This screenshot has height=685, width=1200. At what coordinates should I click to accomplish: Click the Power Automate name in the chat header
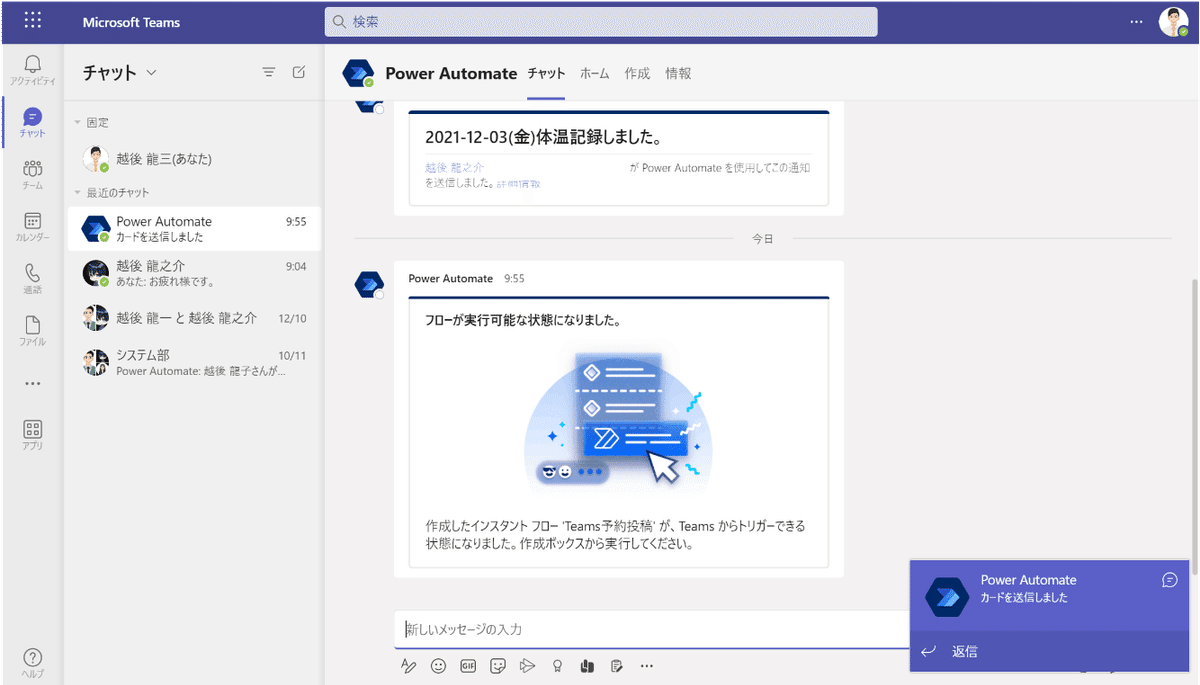pyautogui.click(x=451, y=73)
